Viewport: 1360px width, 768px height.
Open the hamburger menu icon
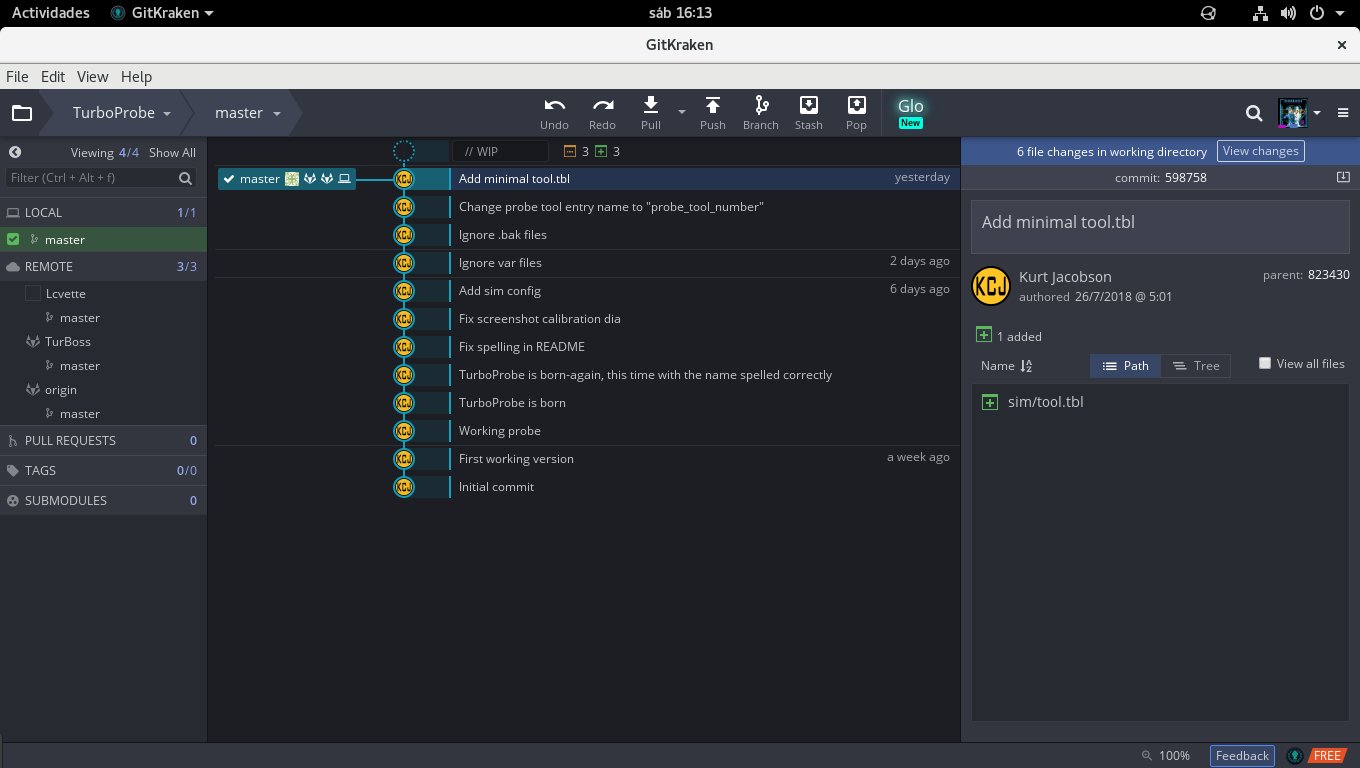(x=1343, y=113)
